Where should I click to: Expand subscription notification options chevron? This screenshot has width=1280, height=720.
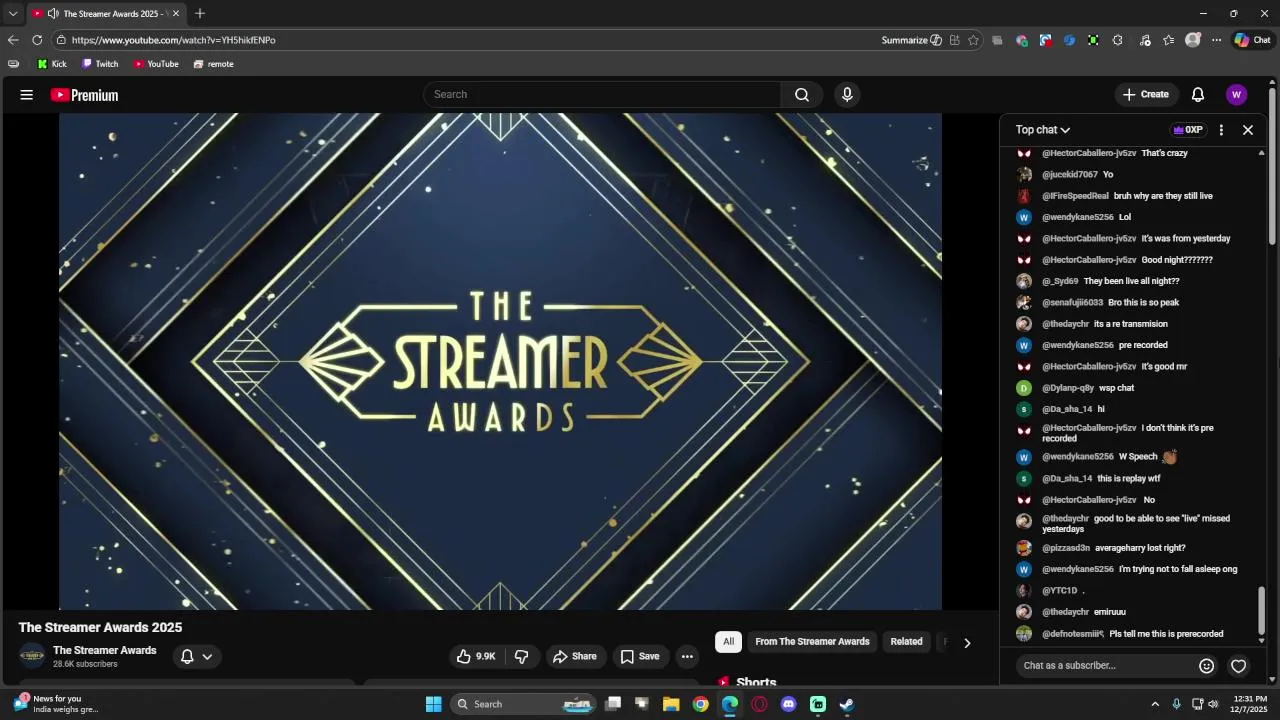click(x=207, y=656)
